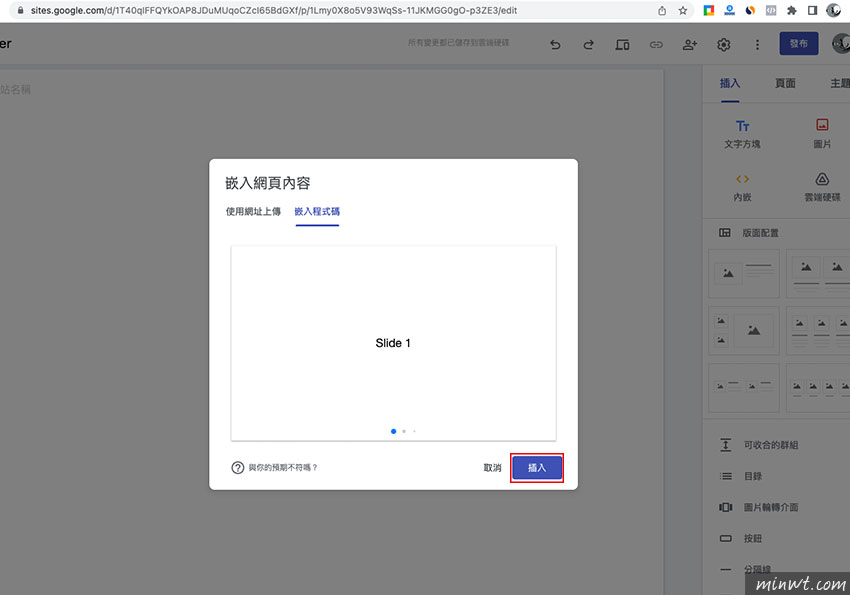Open the browser extensions puzzle icon
850x595 pixels.
pos(791,10)
